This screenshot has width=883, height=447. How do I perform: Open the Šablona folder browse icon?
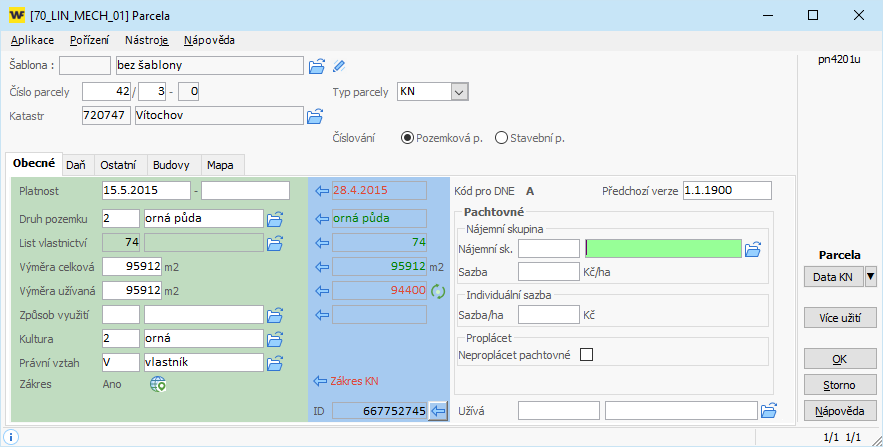(317, 66)
